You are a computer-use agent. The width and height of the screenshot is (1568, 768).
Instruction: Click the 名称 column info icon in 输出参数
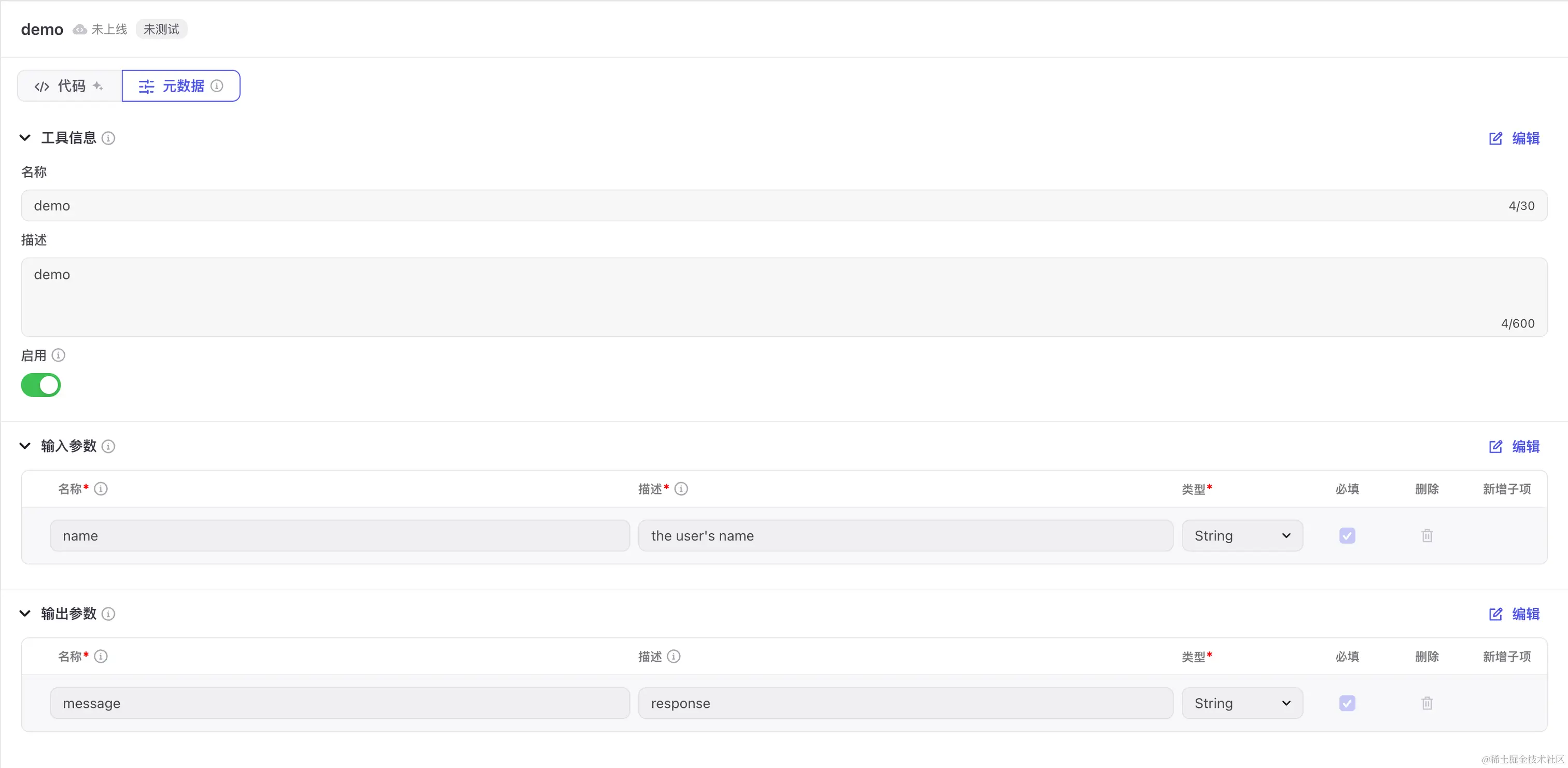coord(101,656)
